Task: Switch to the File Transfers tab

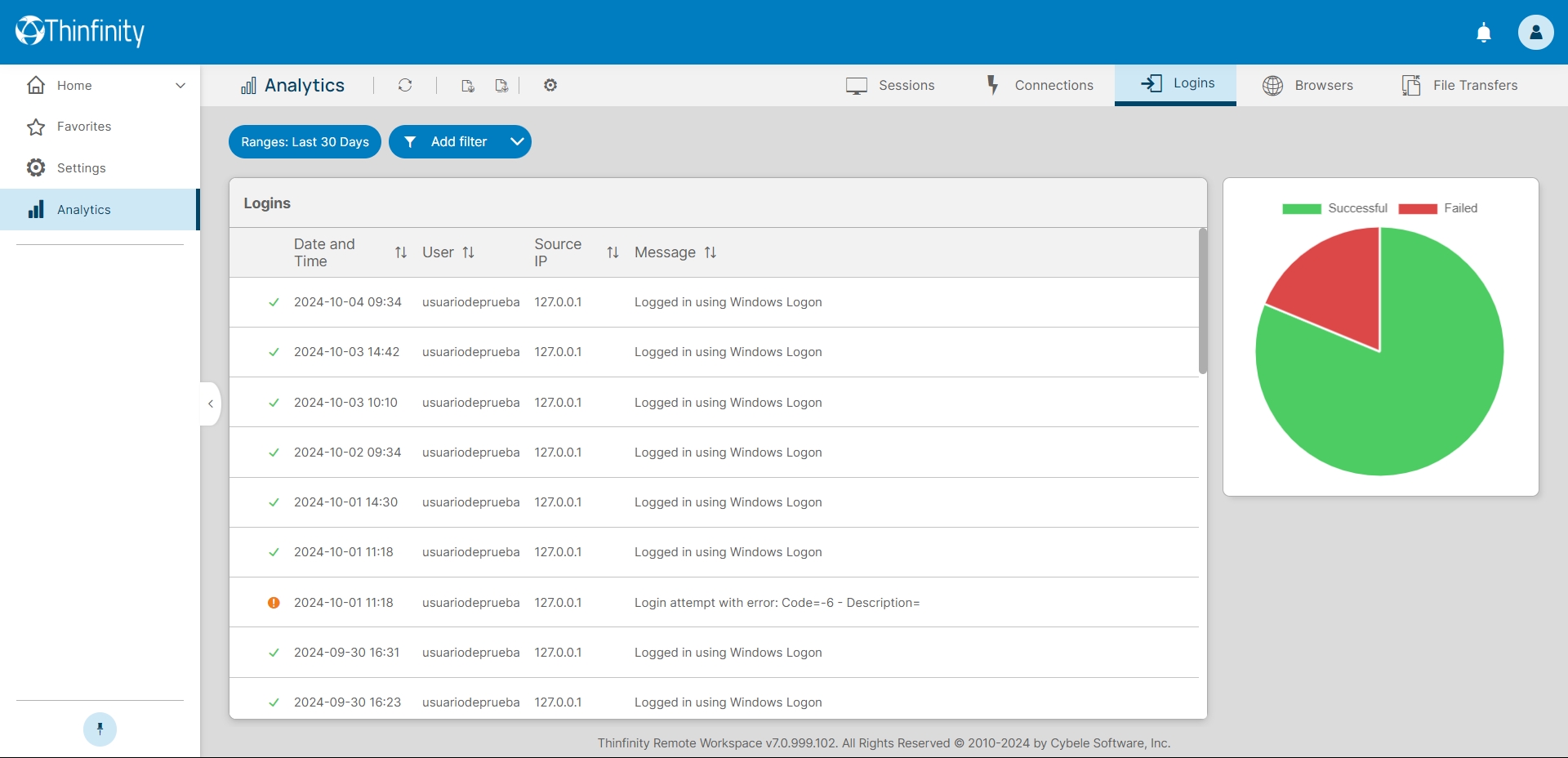Action: tap(1459, 85)
